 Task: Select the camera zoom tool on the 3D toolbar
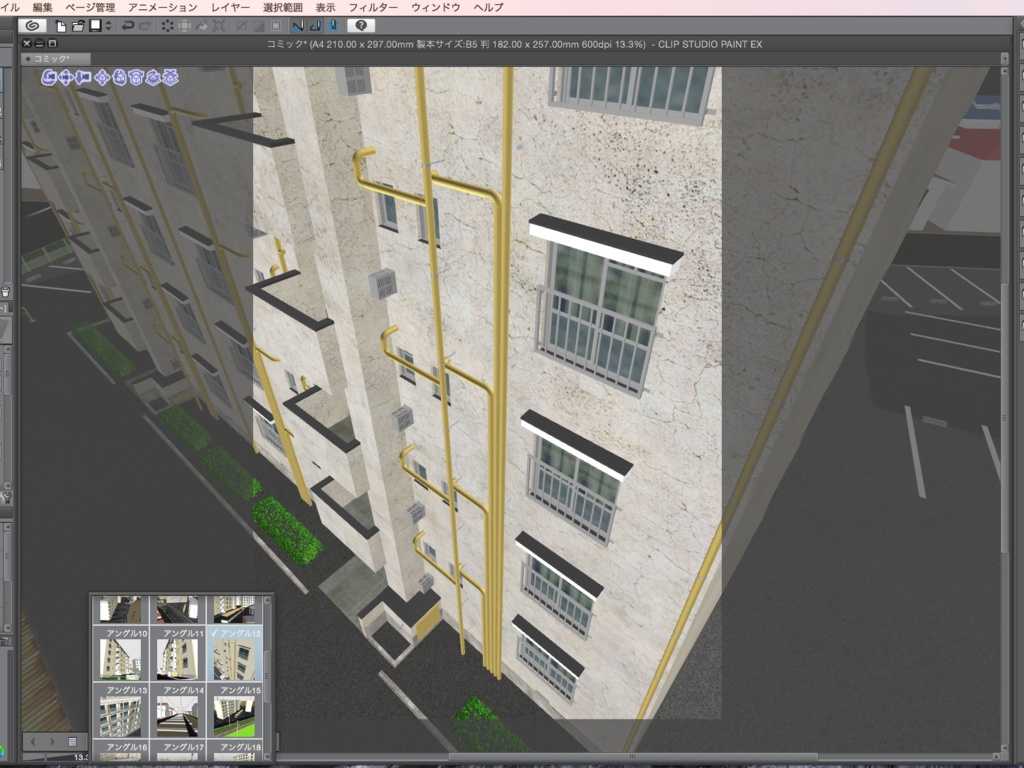coord(84,77)
